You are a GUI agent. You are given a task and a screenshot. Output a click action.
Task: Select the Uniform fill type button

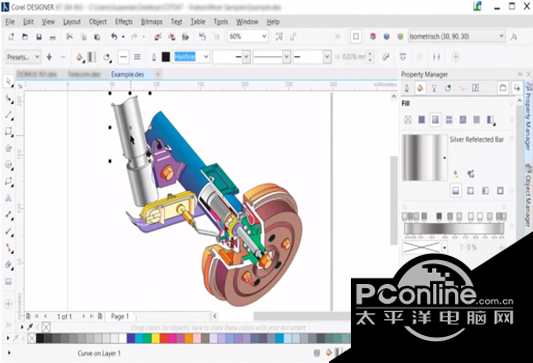click(x=422, y=120)
